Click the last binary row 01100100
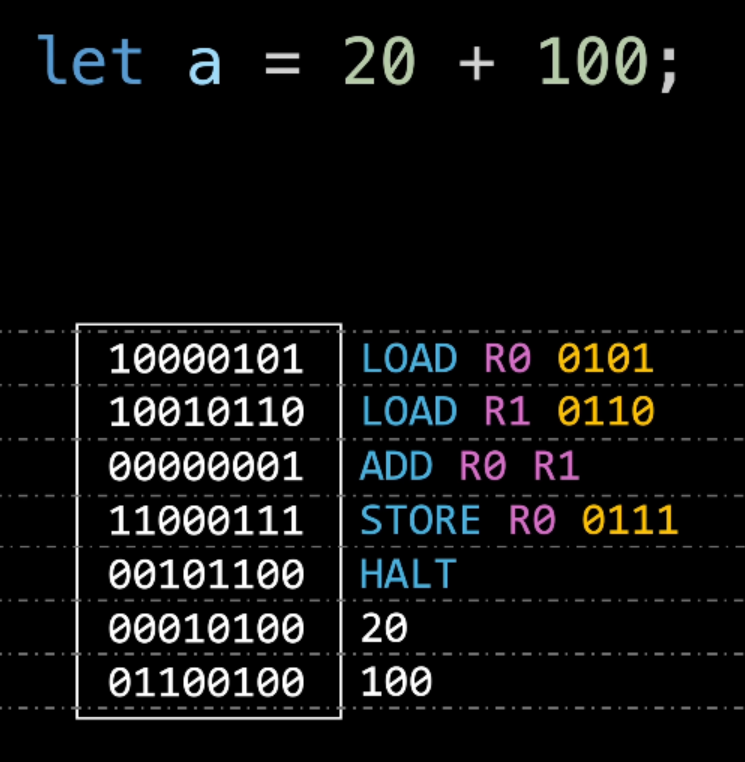Image resolution: width=745 pixels, height=762 pixels. (206, 682)
